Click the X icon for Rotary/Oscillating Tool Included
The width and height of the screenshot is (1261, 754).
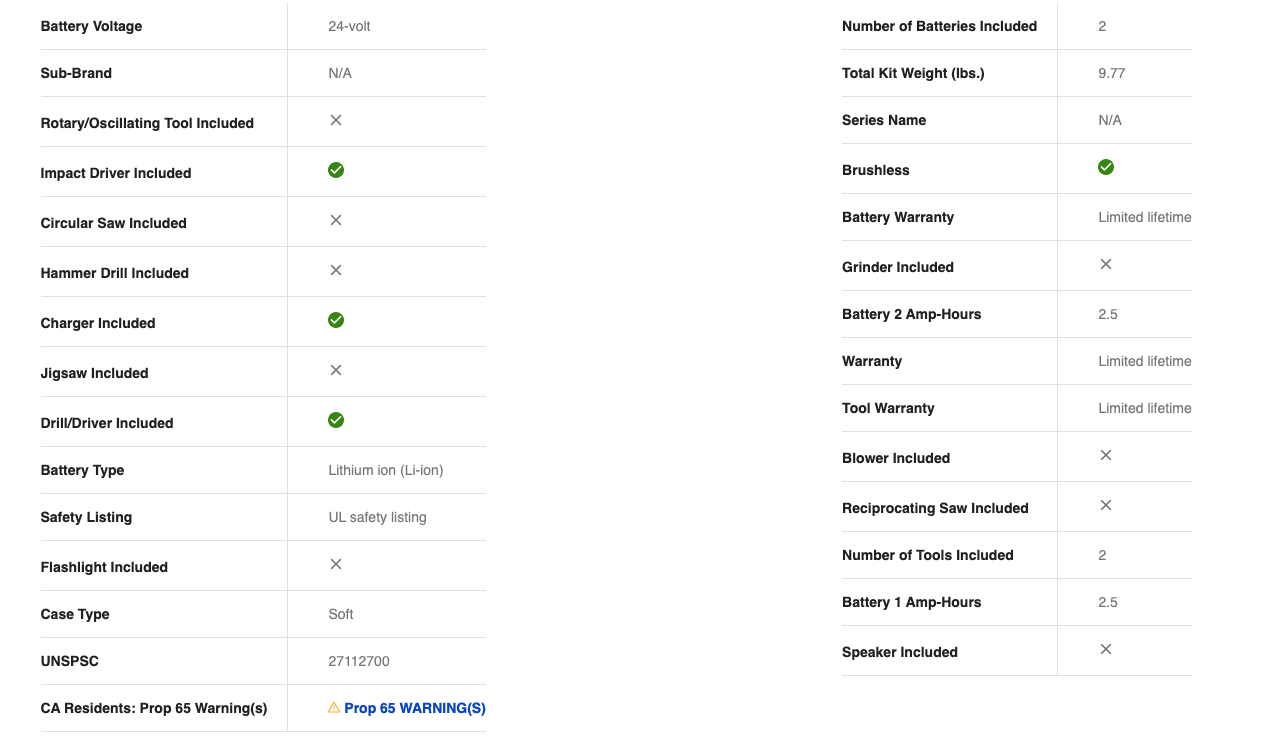tap(336, 120)
